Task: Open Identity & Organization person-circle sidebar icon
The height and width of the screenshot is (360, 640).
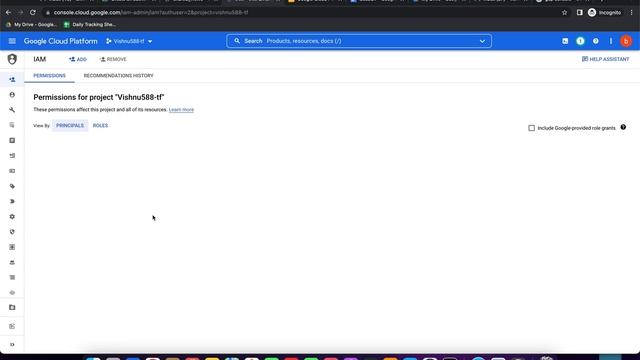Action: tap(12, 95)
